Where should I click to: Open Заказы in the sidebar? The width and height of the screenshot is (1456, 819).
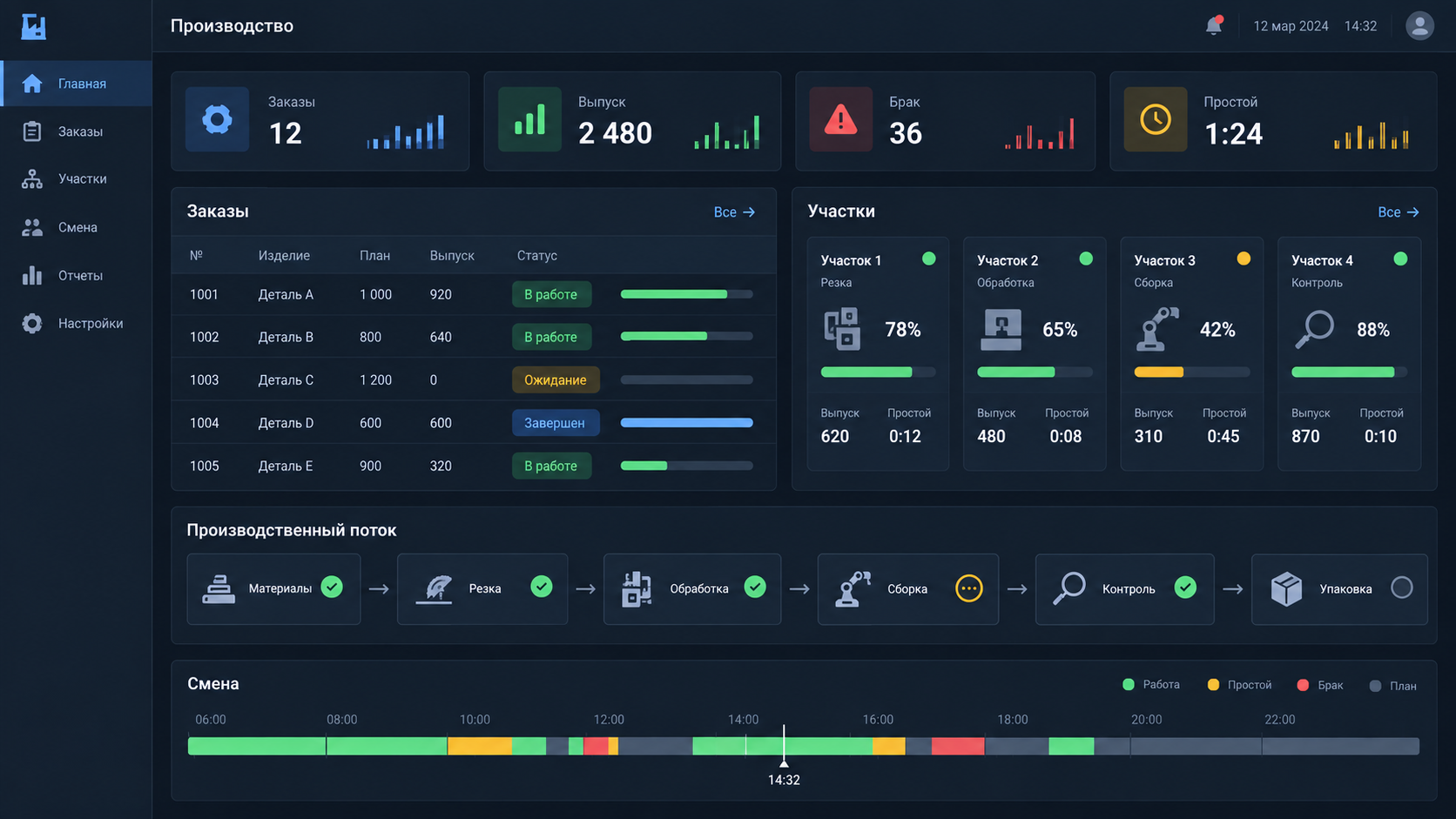pos(77,131)
